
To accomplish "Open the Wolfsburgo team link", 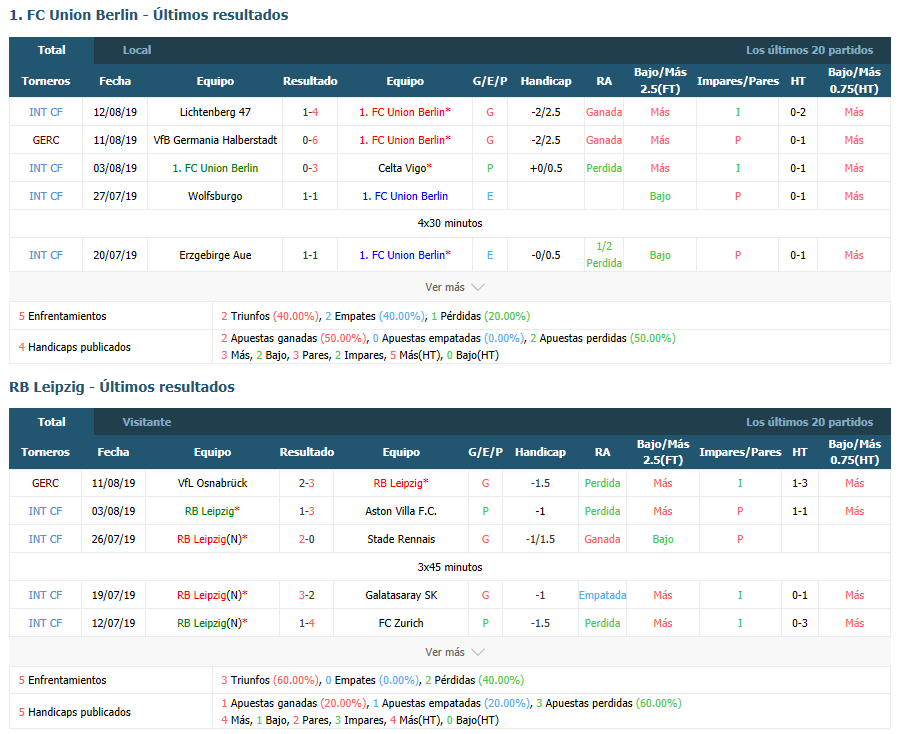I will (x=215, y=196).
